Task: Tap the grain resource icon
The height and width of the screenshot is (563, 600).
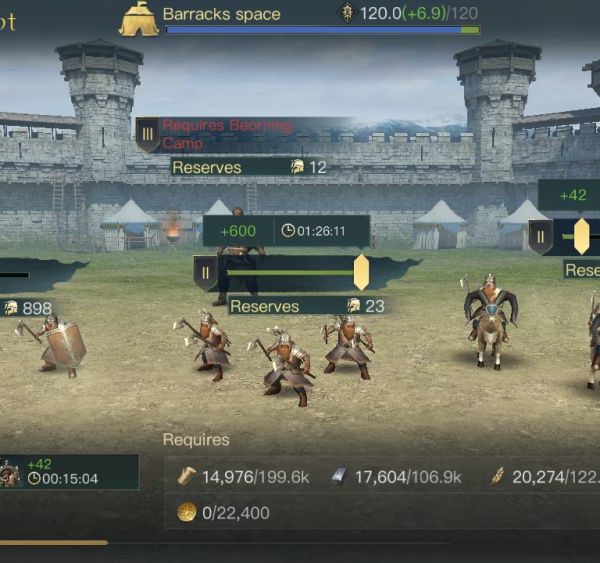Action: (x=497, y=477)
